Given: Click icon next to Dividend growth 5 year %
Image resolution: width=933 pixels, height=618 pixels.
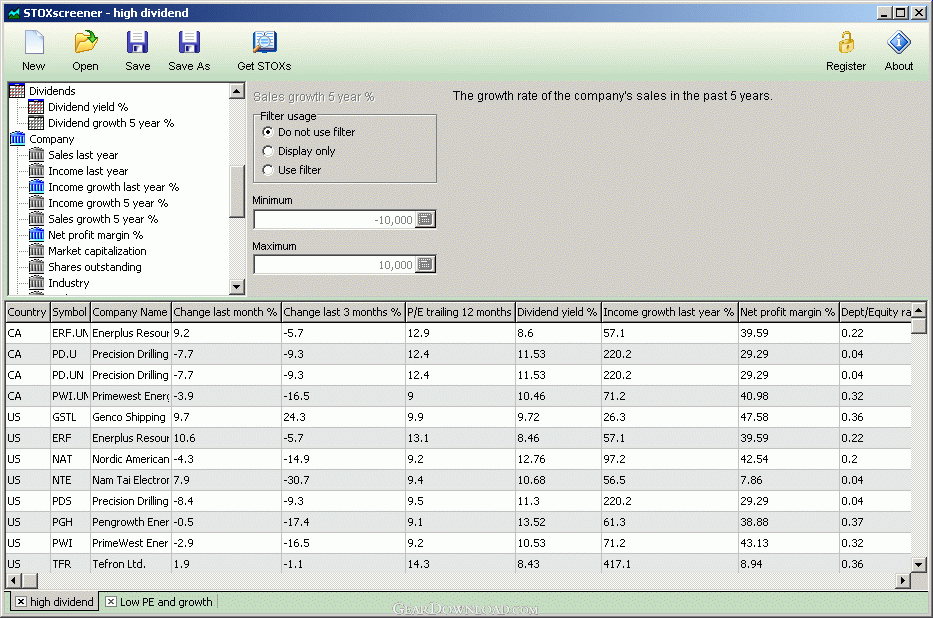Looking at the screenshot, I should (36, 123).
